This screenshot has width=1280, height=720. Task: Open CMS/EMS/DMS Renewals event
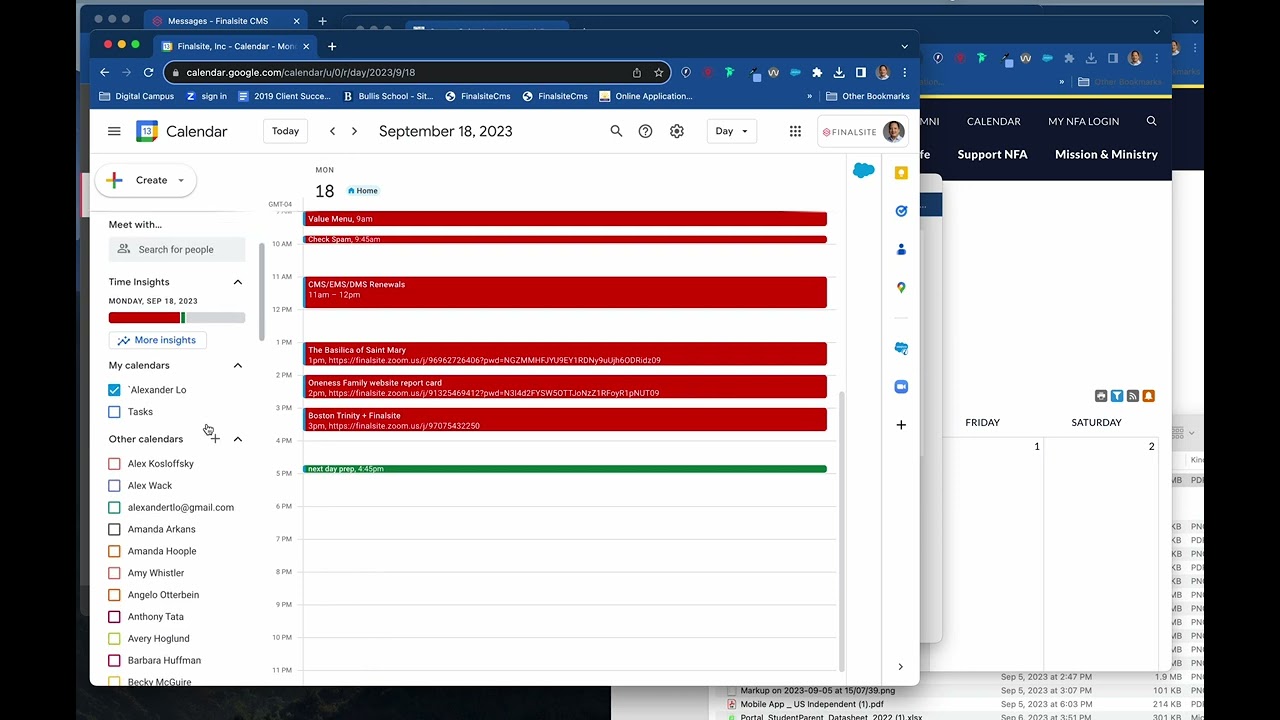tap(565, 292)
